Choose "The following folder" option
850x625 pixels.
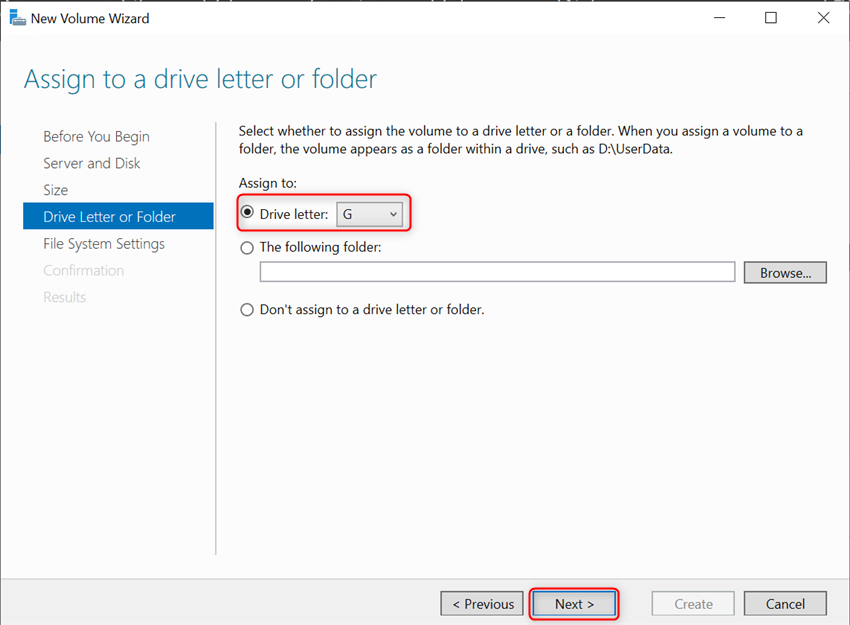246,247
